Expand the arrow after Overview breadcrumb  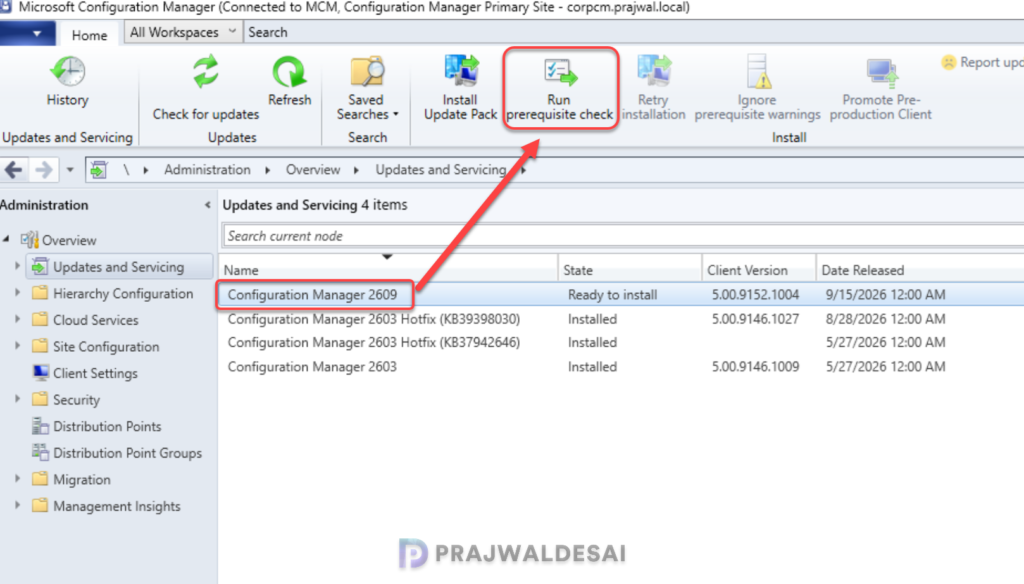pyautogui.click(x=357, y=170)
